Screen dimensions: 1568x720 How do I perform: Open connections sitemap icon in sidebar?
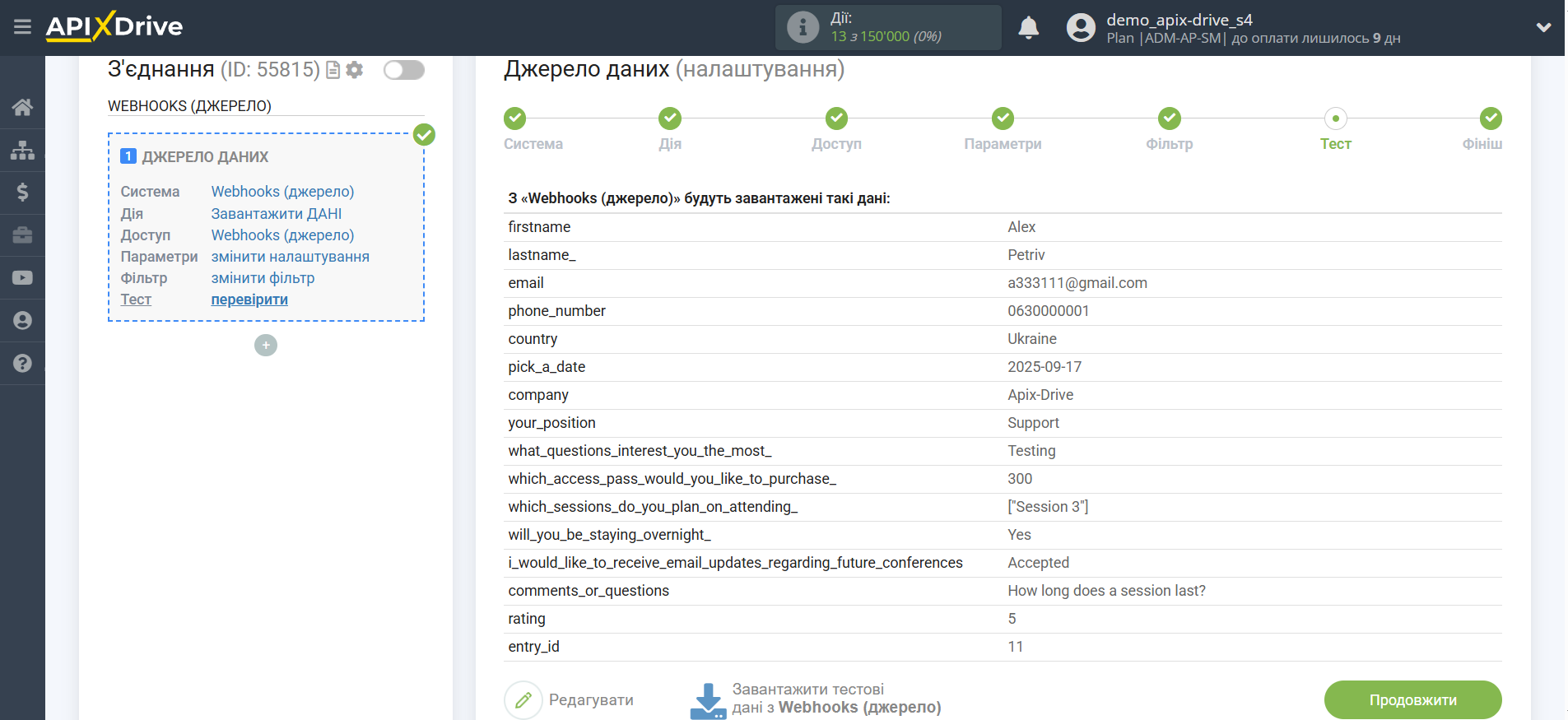point(22,150)
